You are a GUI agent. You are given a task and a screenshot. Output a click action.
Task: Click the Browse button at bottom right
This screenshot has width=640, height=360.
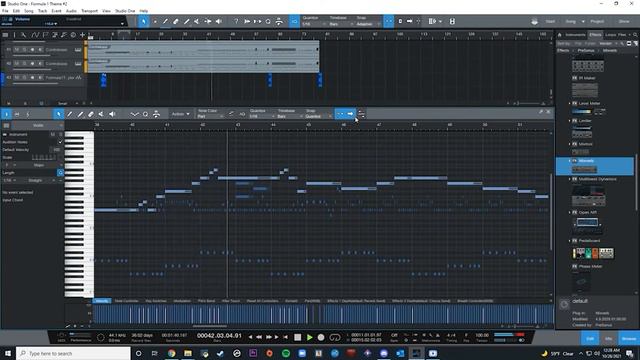coord(629,338)
